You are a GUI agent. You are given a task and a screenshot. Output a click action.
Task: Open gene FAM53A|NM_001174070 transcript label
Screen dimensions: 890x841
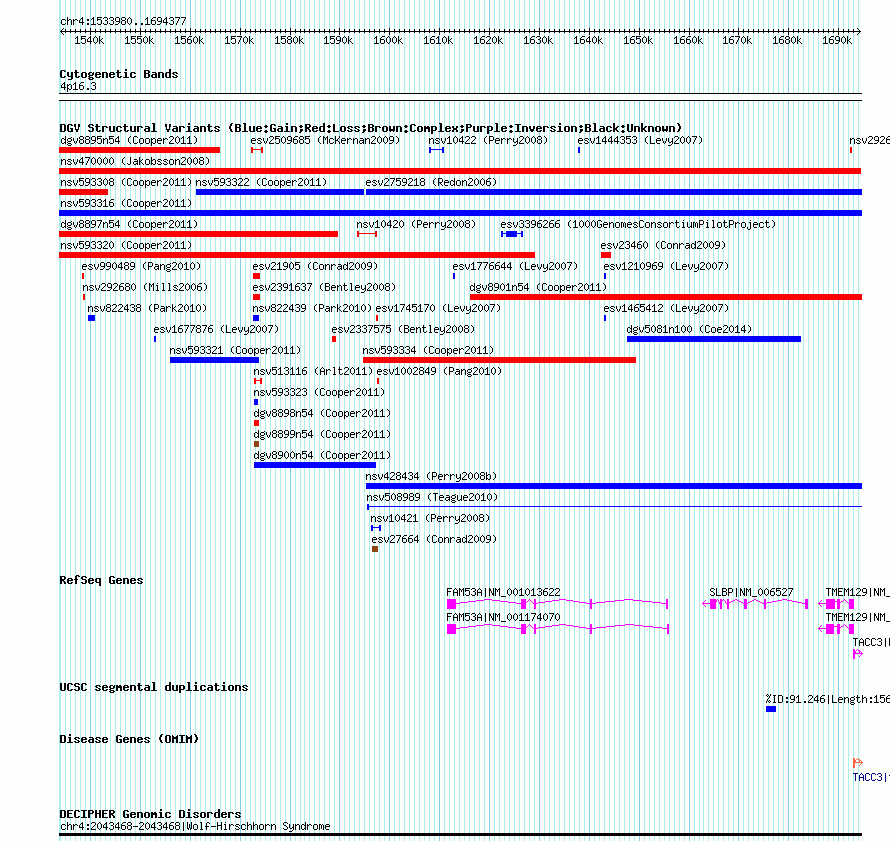pos(503,617)
